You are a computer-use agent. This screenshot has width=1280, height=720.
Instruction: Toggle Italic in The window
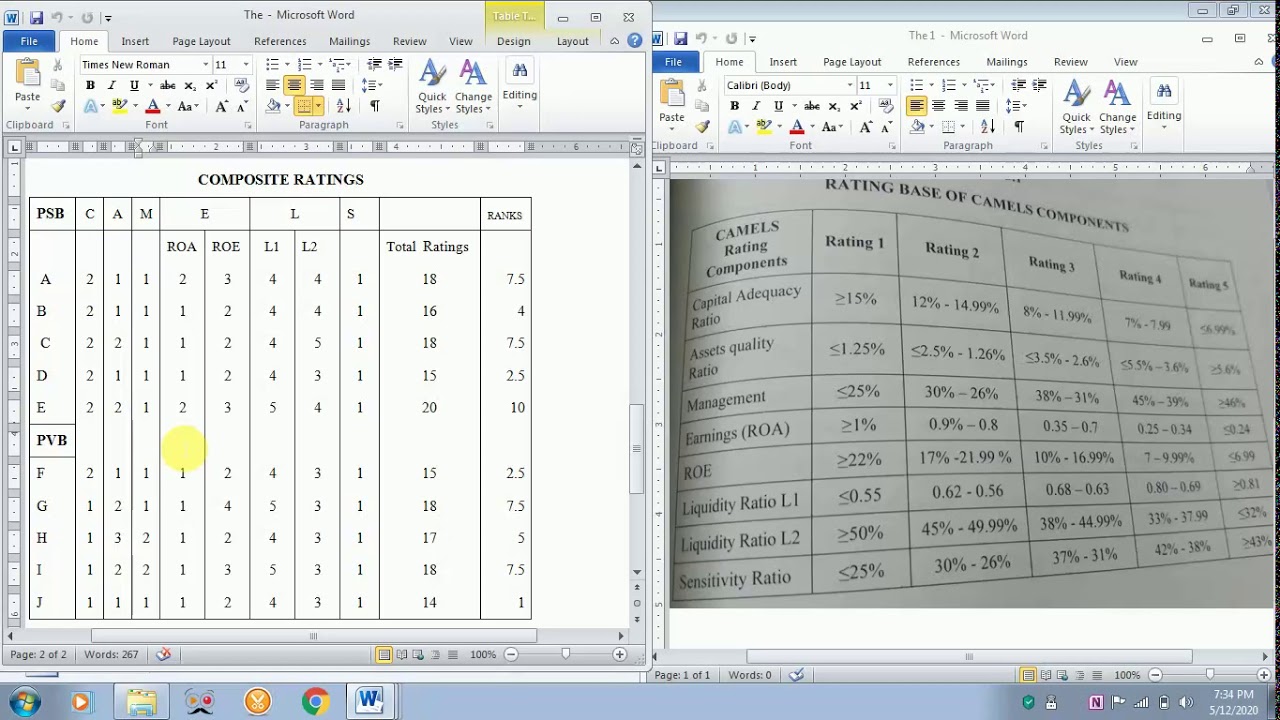(x=112, y=85)
